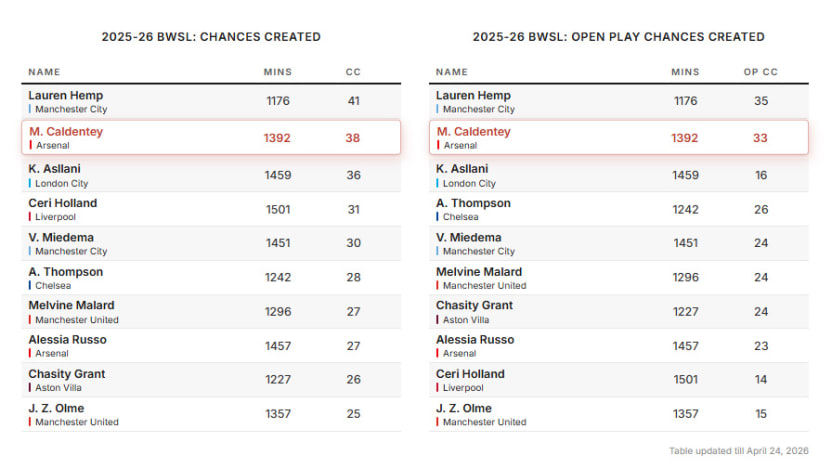Image resolution: width=832 pixels, height=468 pixels.
Task: Click Melvine Malard in Chances Created table
Action: pos(71,306)
